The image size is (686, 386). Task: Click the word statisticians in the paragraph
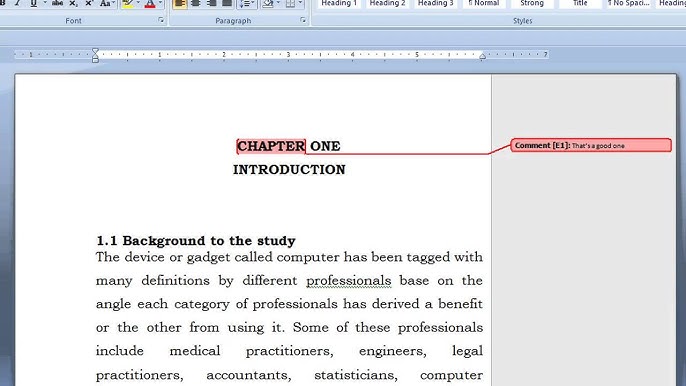pos(356,375)
